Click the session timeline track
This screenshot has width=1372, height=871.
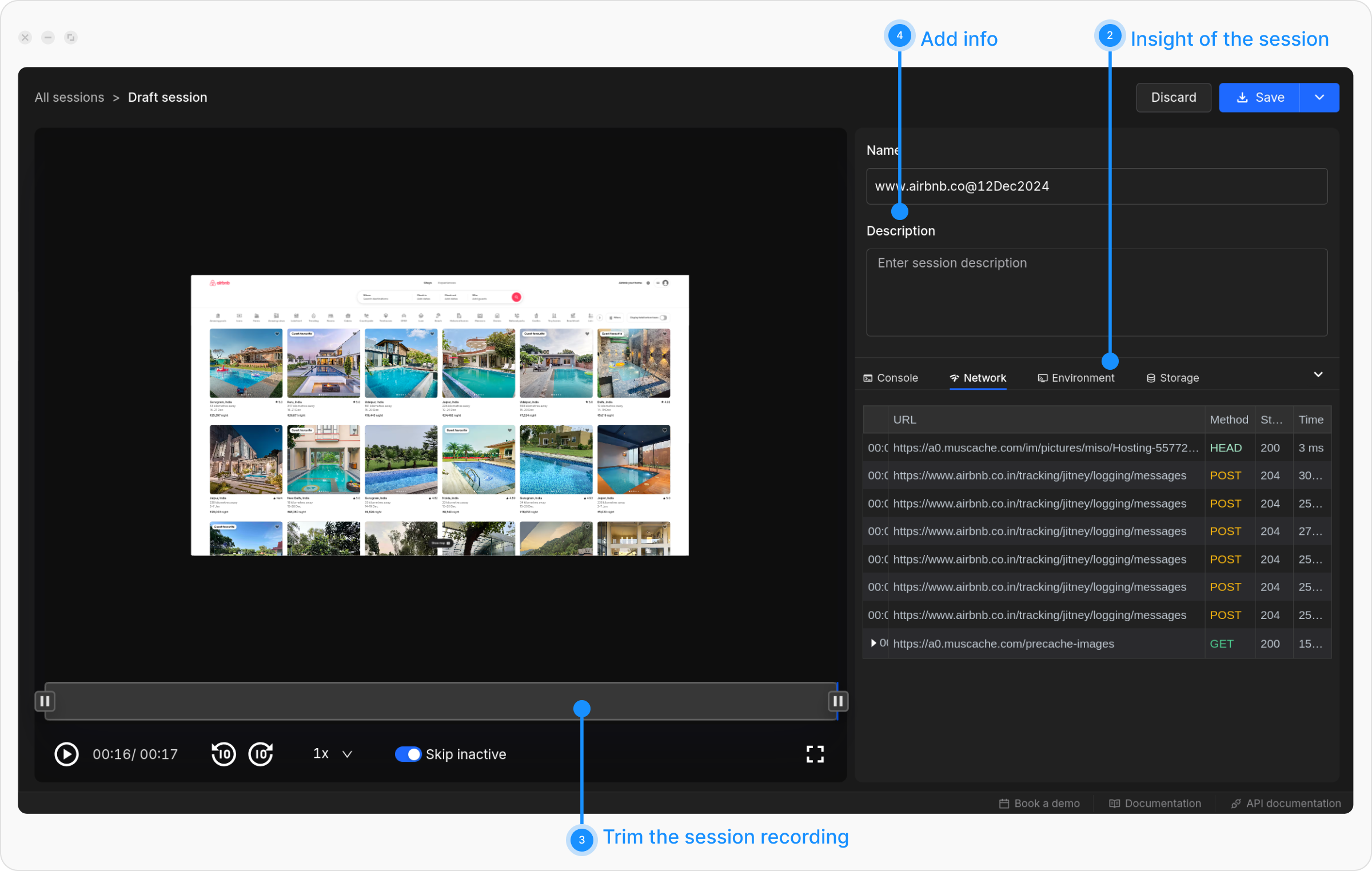343,701
